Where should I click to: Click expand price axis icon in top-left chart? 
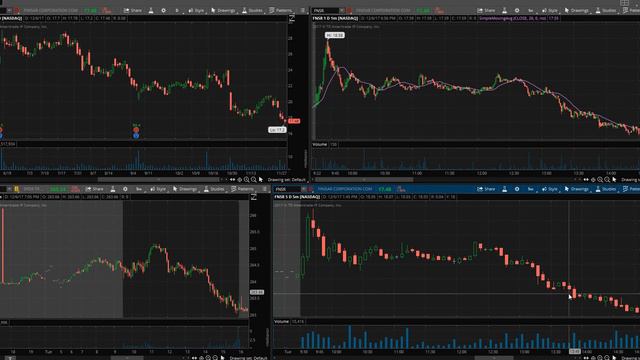(x=292, y=18)
